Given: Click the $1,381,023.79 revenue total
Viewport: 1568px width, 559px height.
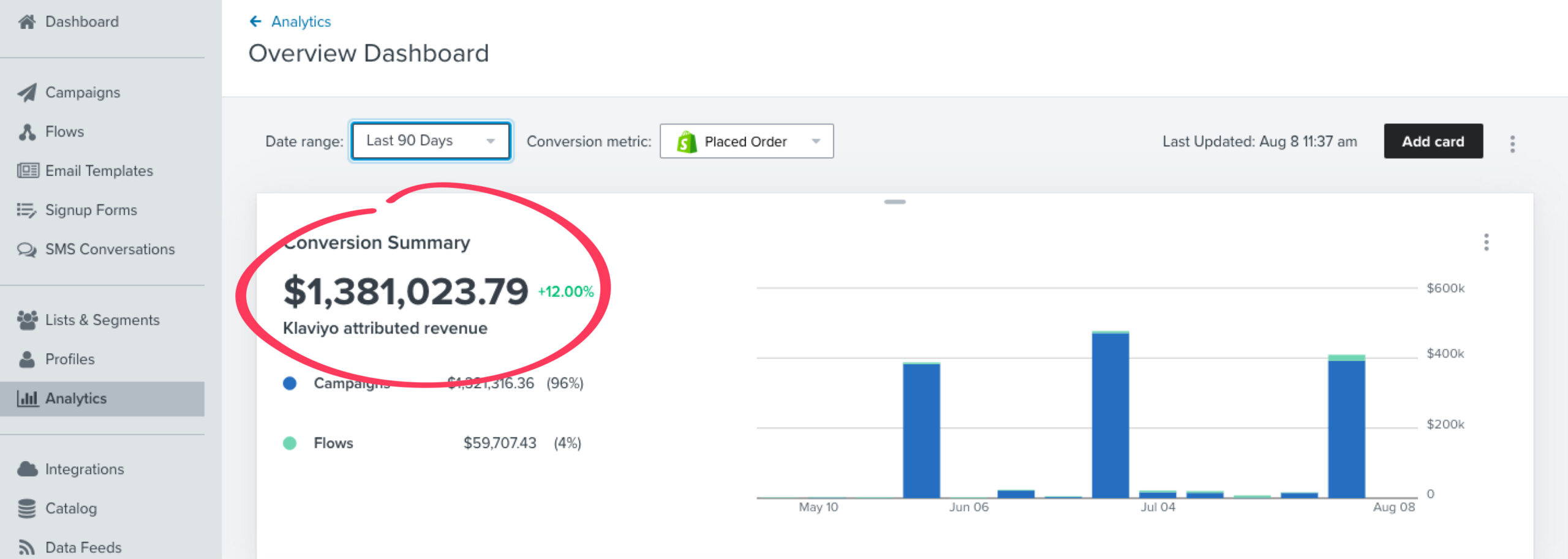Looking at the screenshot, I should click(x=405, y=291).
